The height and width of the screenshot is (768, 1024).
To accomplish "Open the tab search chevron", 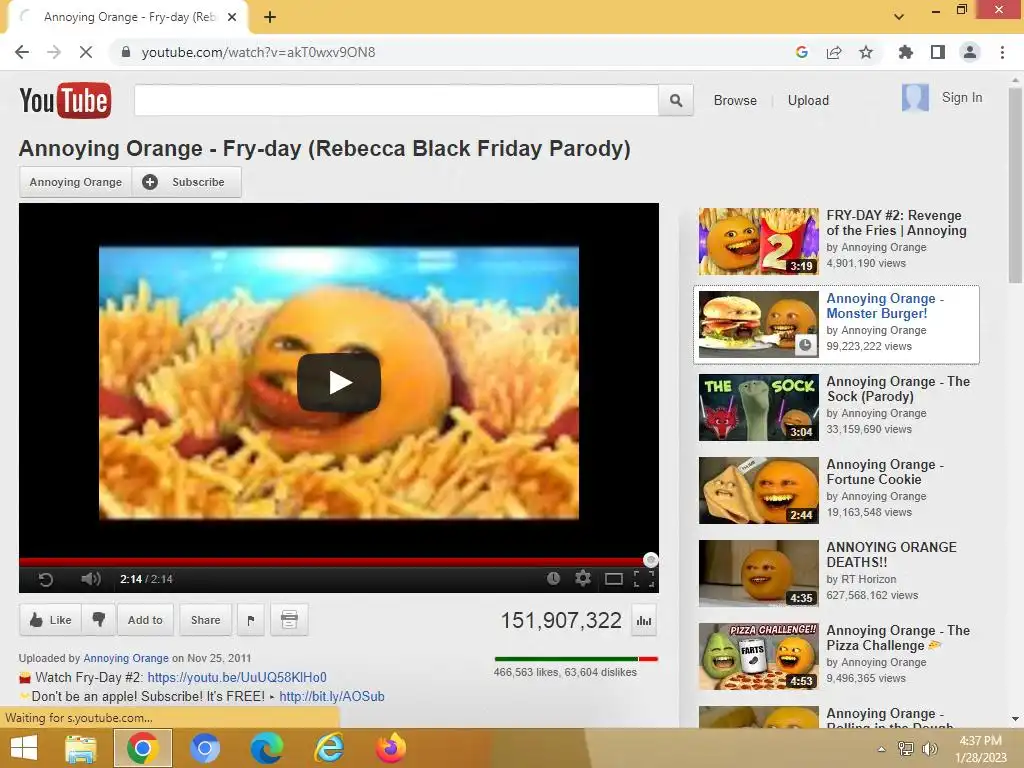I will tap(899, 17).
